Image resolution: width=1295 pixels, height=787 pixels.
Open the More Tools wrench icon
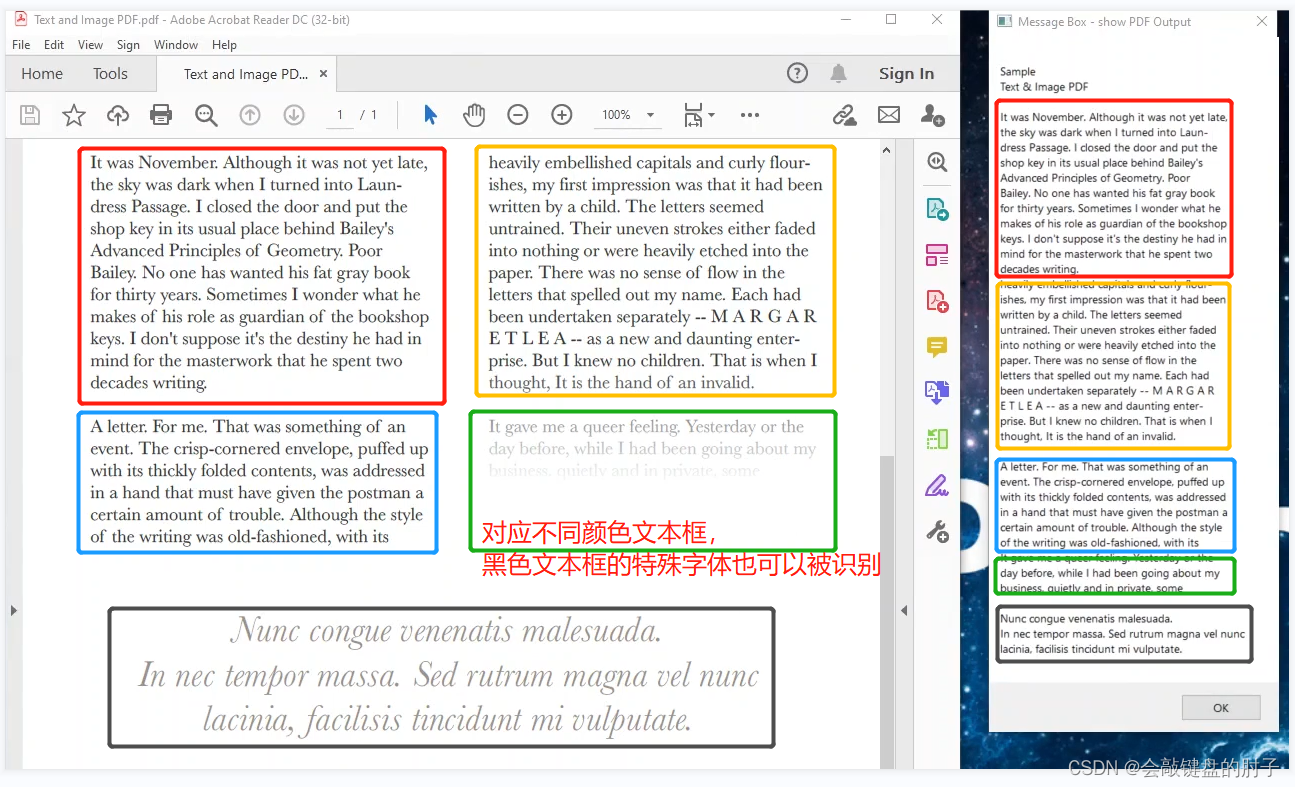click(937, 531)
